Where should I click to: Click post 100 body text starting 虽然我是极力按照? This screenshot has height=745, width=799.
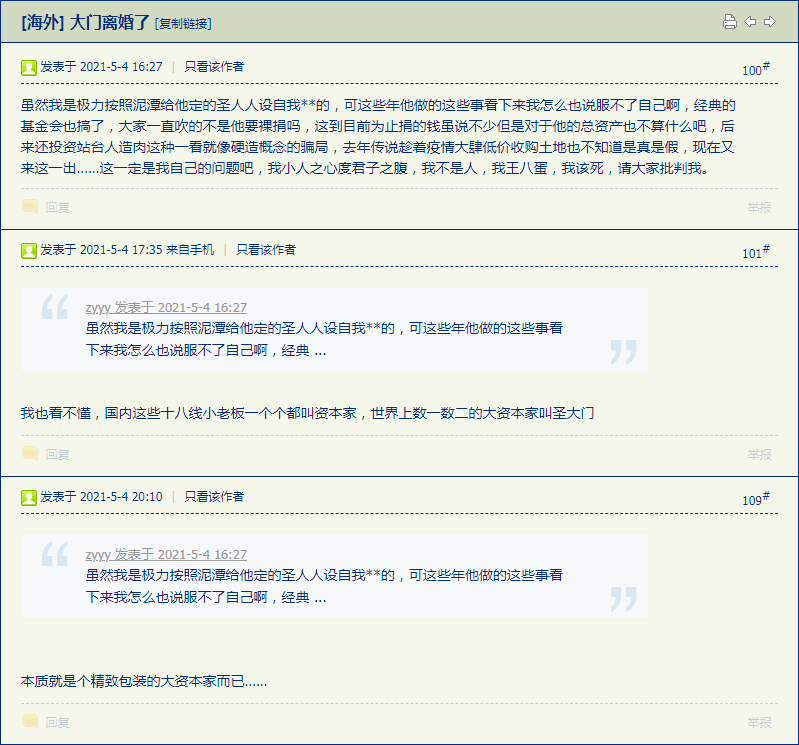(x=378, y=137)
